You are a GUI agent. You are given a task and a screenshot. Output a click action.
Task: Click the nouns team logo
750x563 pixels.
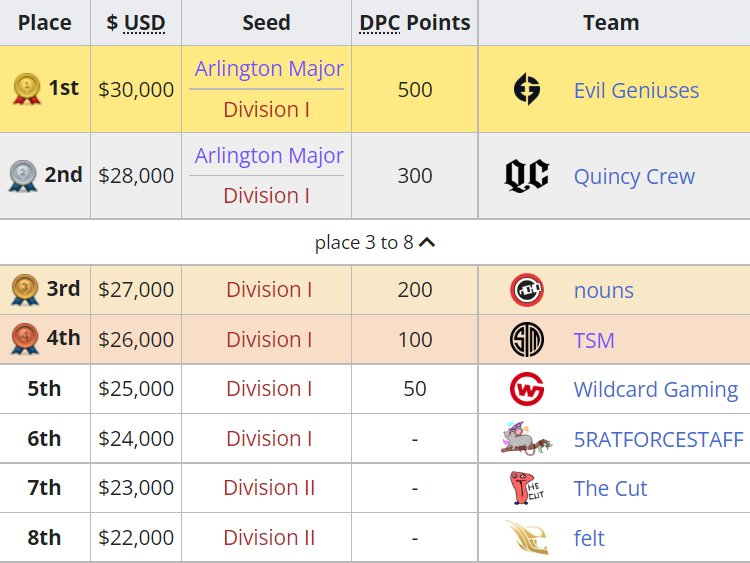coord(526,290)
